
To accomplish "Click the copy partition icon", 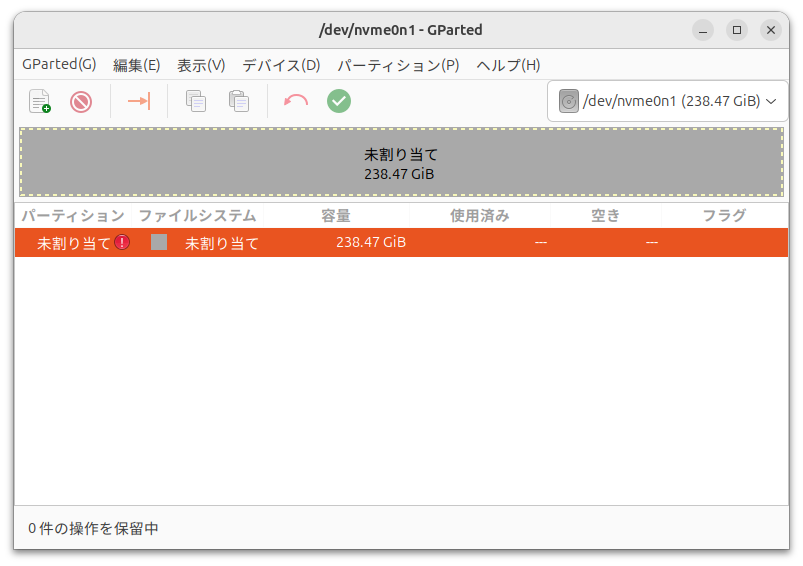I will pyautogui.click(x=196, y=101).
